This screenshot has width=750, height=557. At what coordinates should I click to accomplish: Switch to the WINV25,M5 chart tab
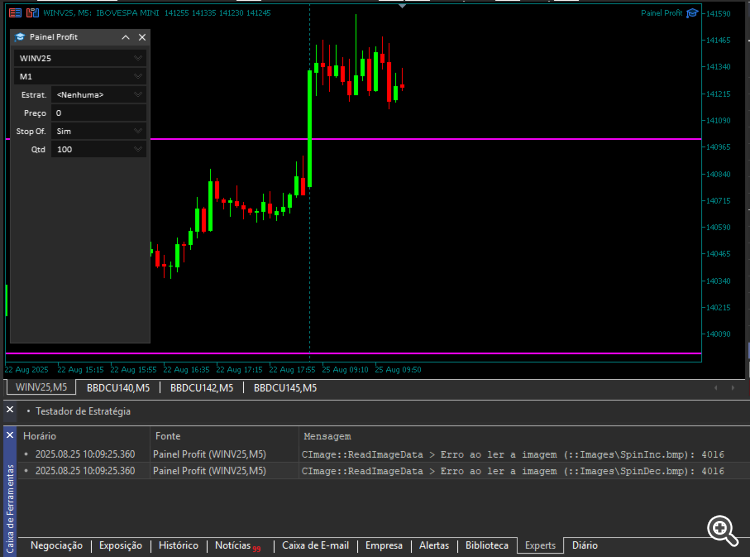click(x=41, y=387)
